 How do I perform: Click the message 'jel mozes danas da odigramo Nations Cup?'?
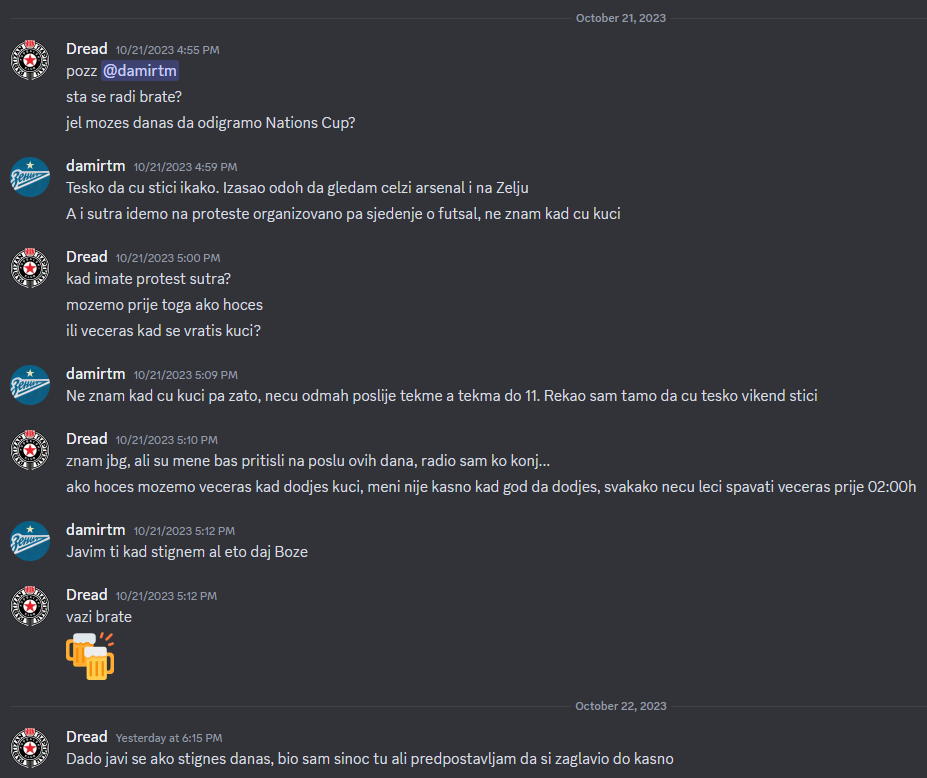coord(210,123)
